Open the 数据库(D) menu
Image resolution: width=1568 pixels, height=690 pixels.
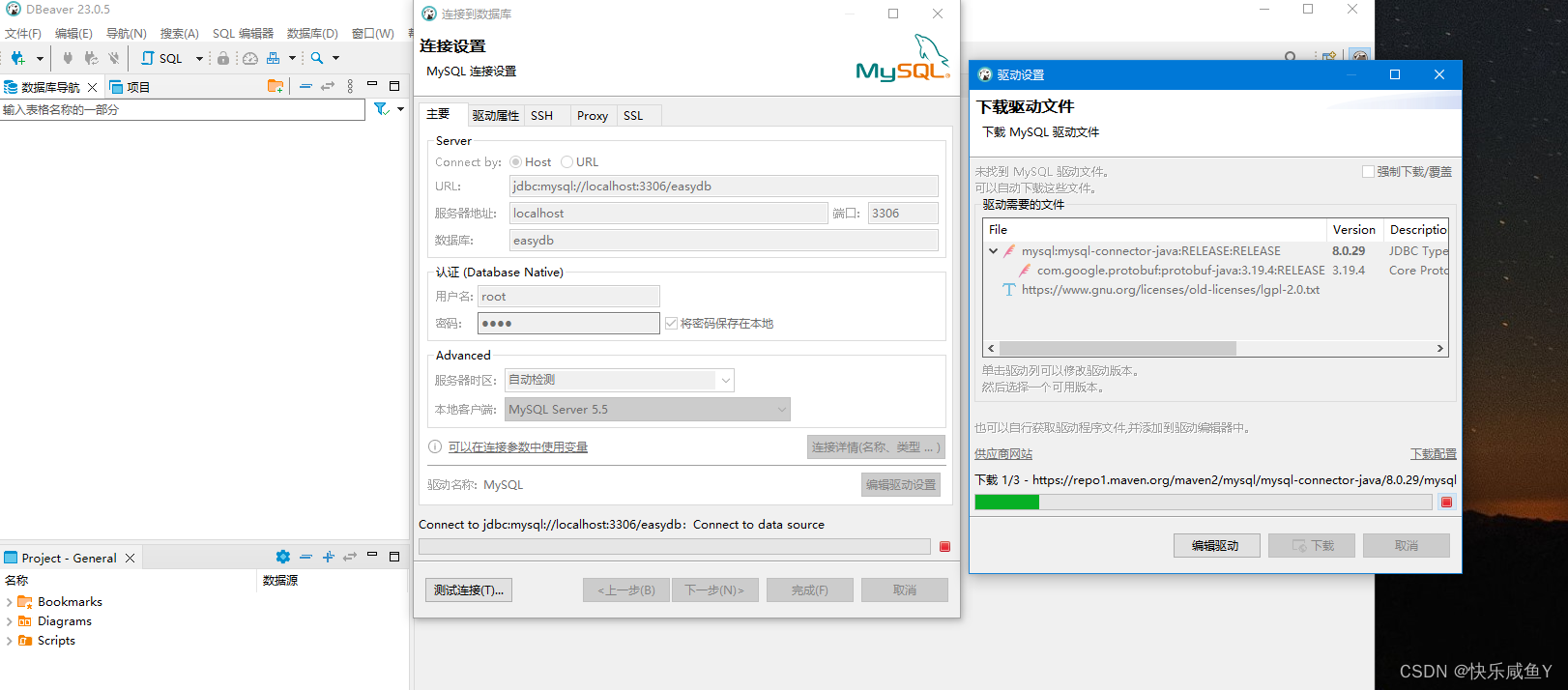[x=312, y=34]
